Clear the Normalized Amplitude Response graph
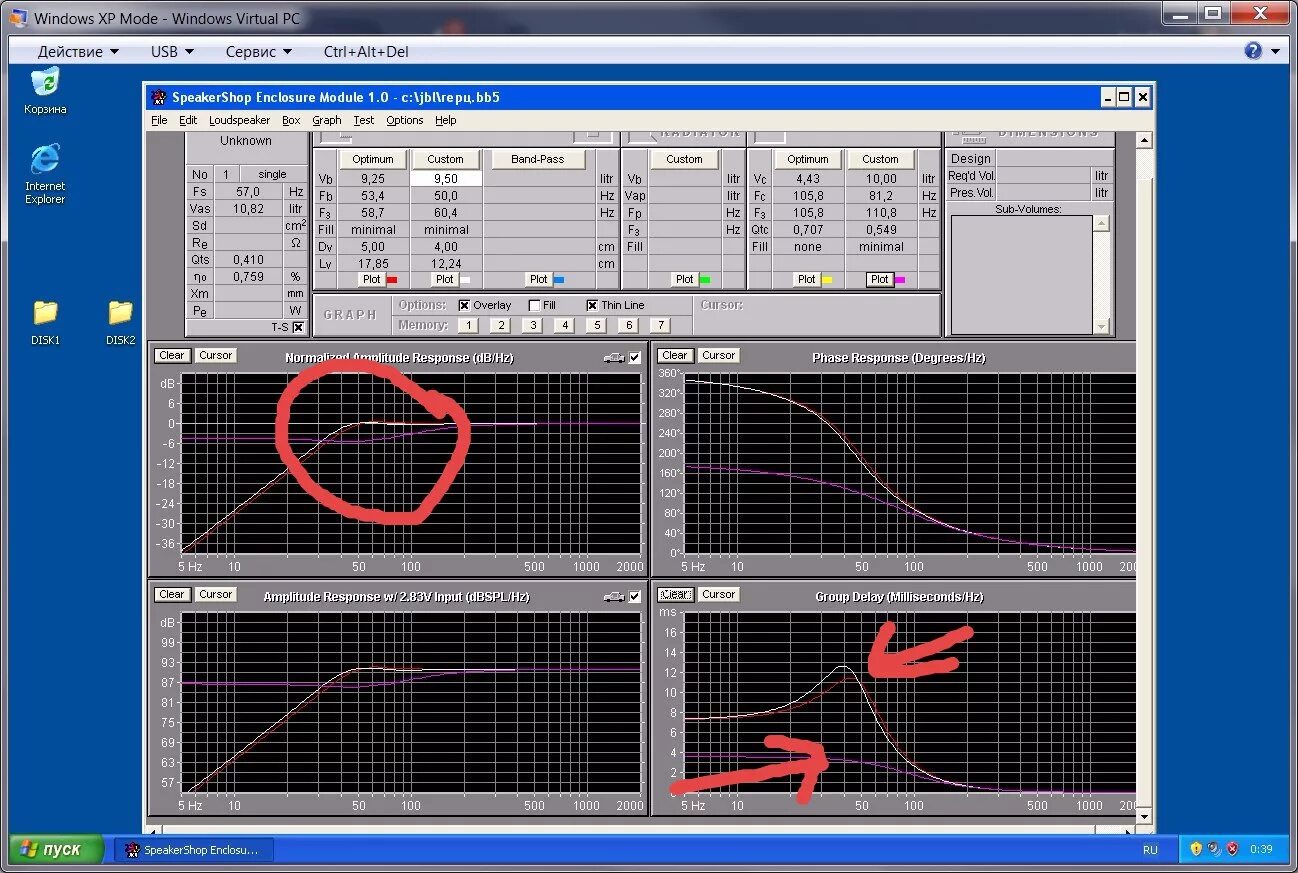This screenshot has width=1298, height=873. coord(172,355)
